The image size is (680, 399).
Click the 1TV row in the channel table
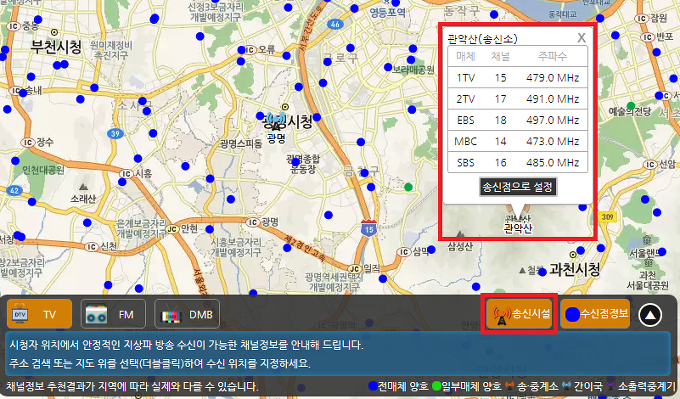(x=518, y=78)
